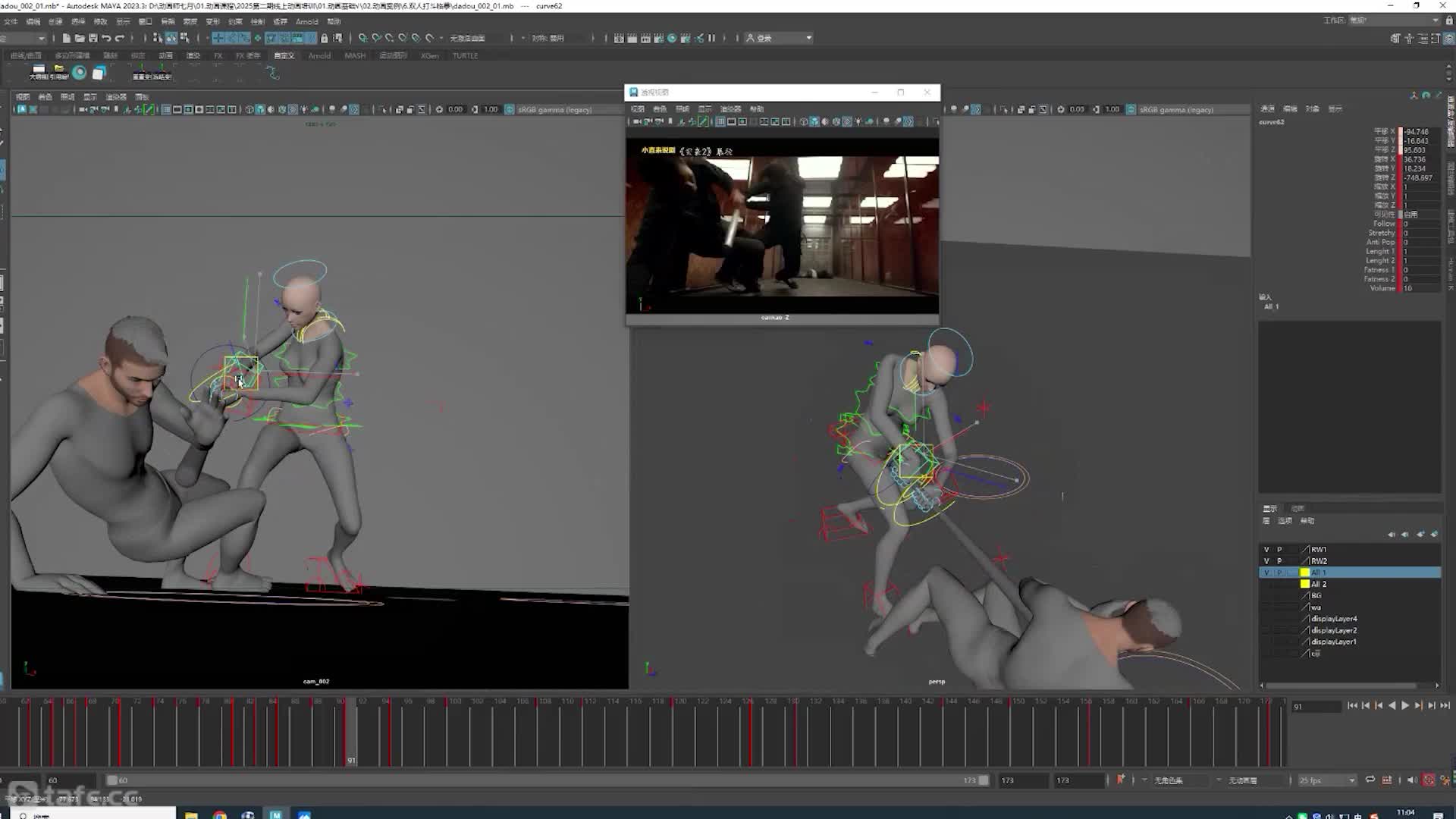The width and height of the screenshot is (1456, 819).
Task: Click the Open Scene folder icon
Action: tap(80, 38)
